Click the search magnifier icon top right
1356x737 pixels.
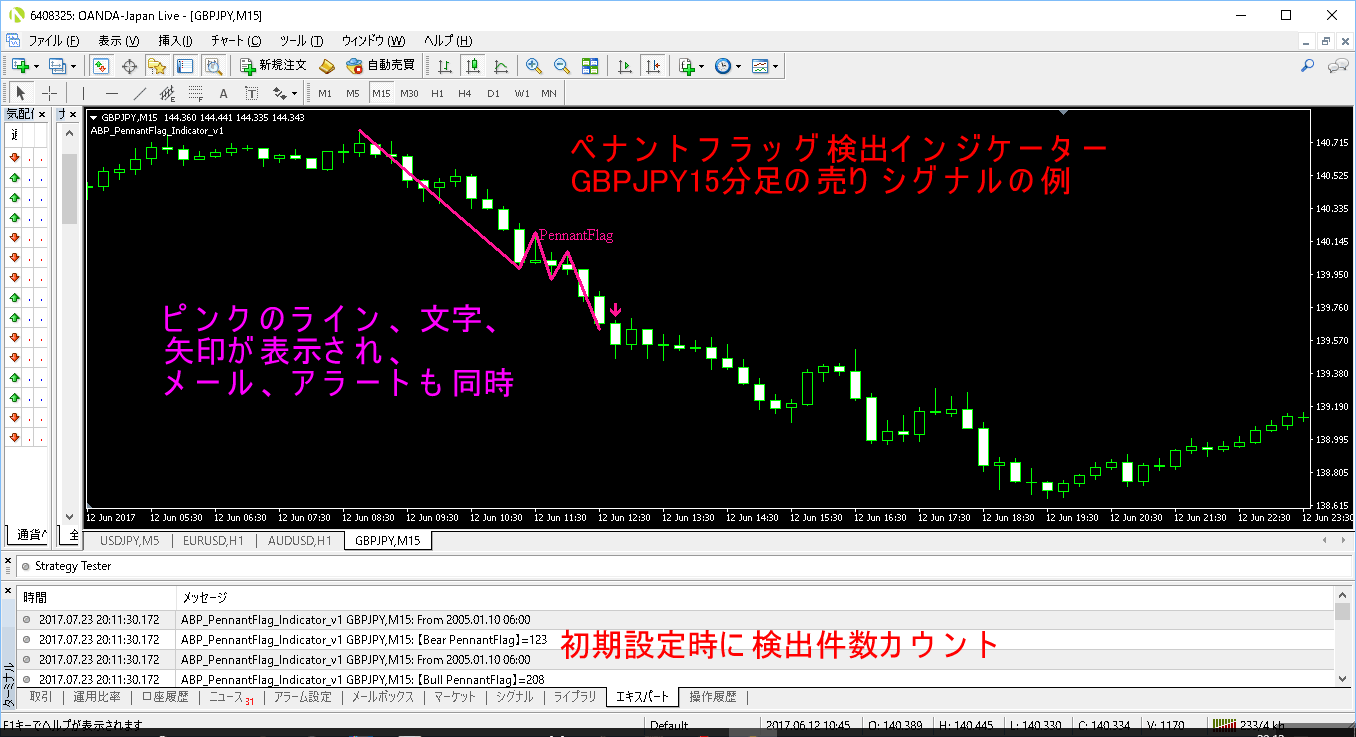coord(1307,66)
